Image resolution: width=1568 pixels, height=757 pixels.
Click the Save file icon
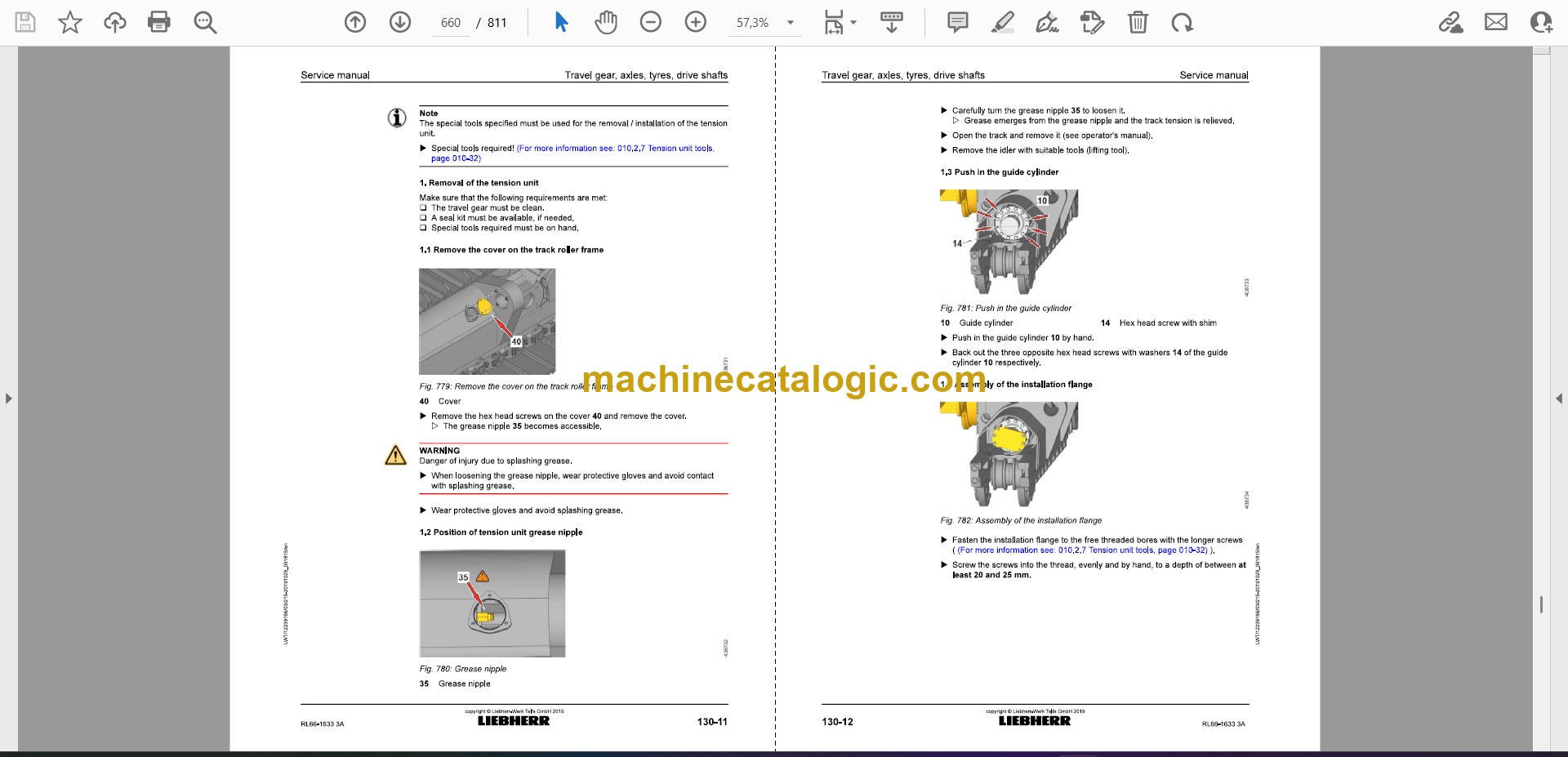click(26, 22)
